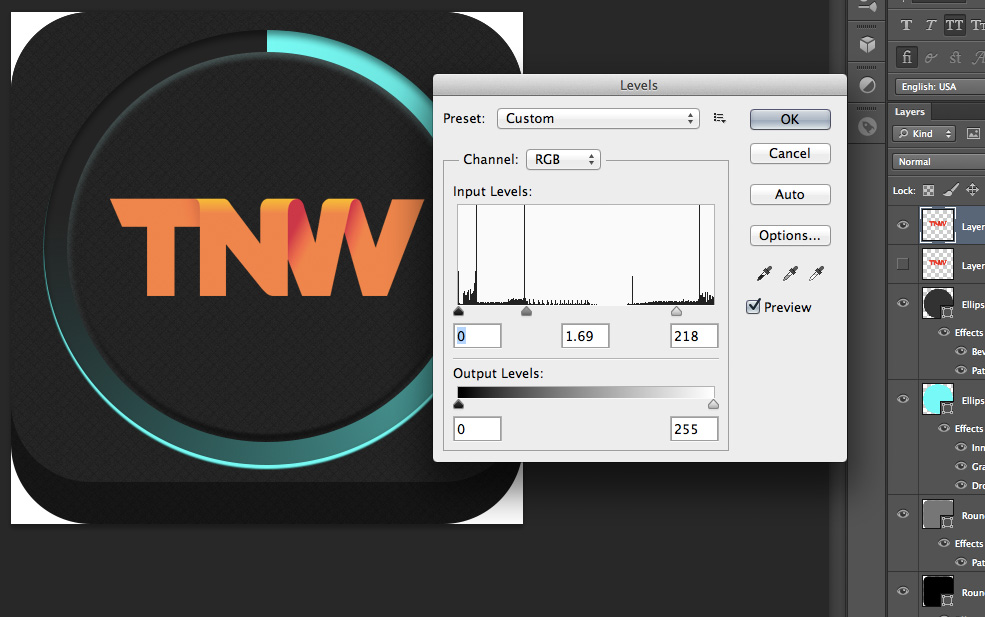Open the 3D panel cube icon
Viewport: 985px width, 617px height.
pos(868,44)
